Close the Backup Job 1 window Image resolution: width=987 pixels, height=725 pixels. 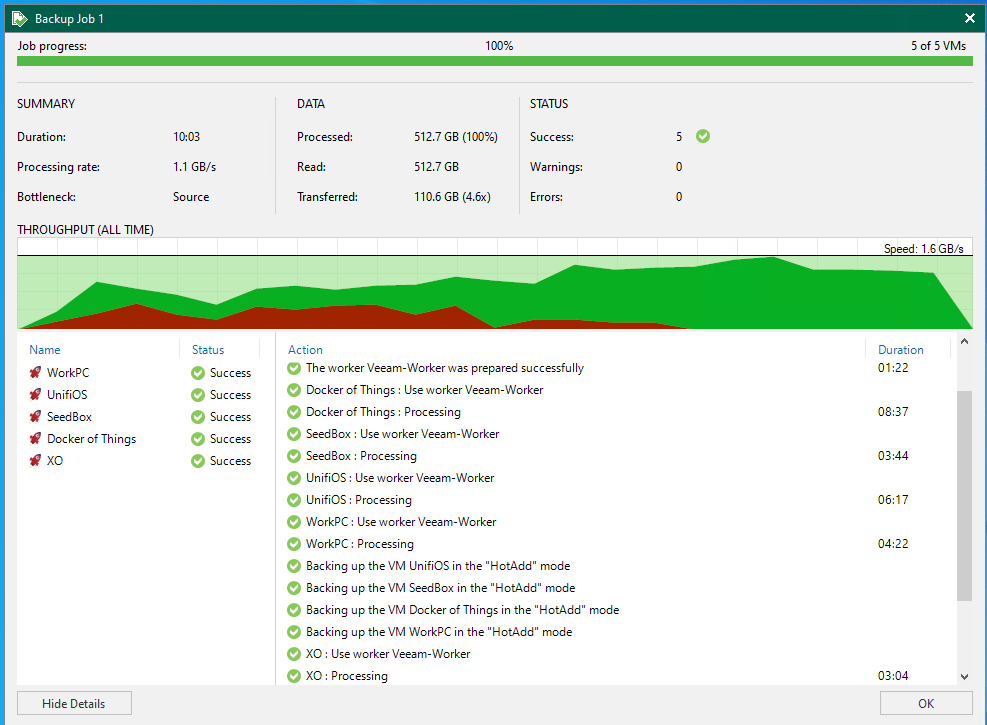[969, 18]
